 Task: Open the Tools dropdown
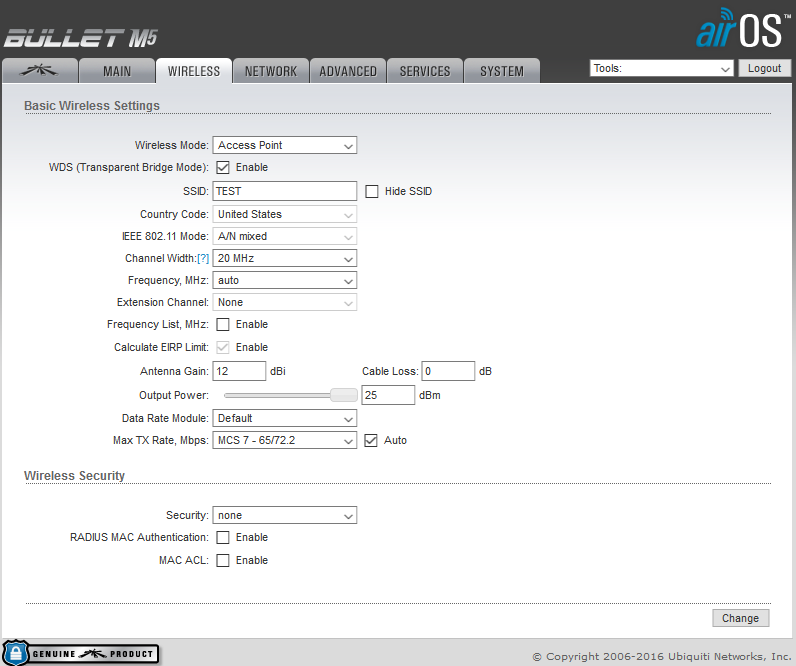pos(661,68)
